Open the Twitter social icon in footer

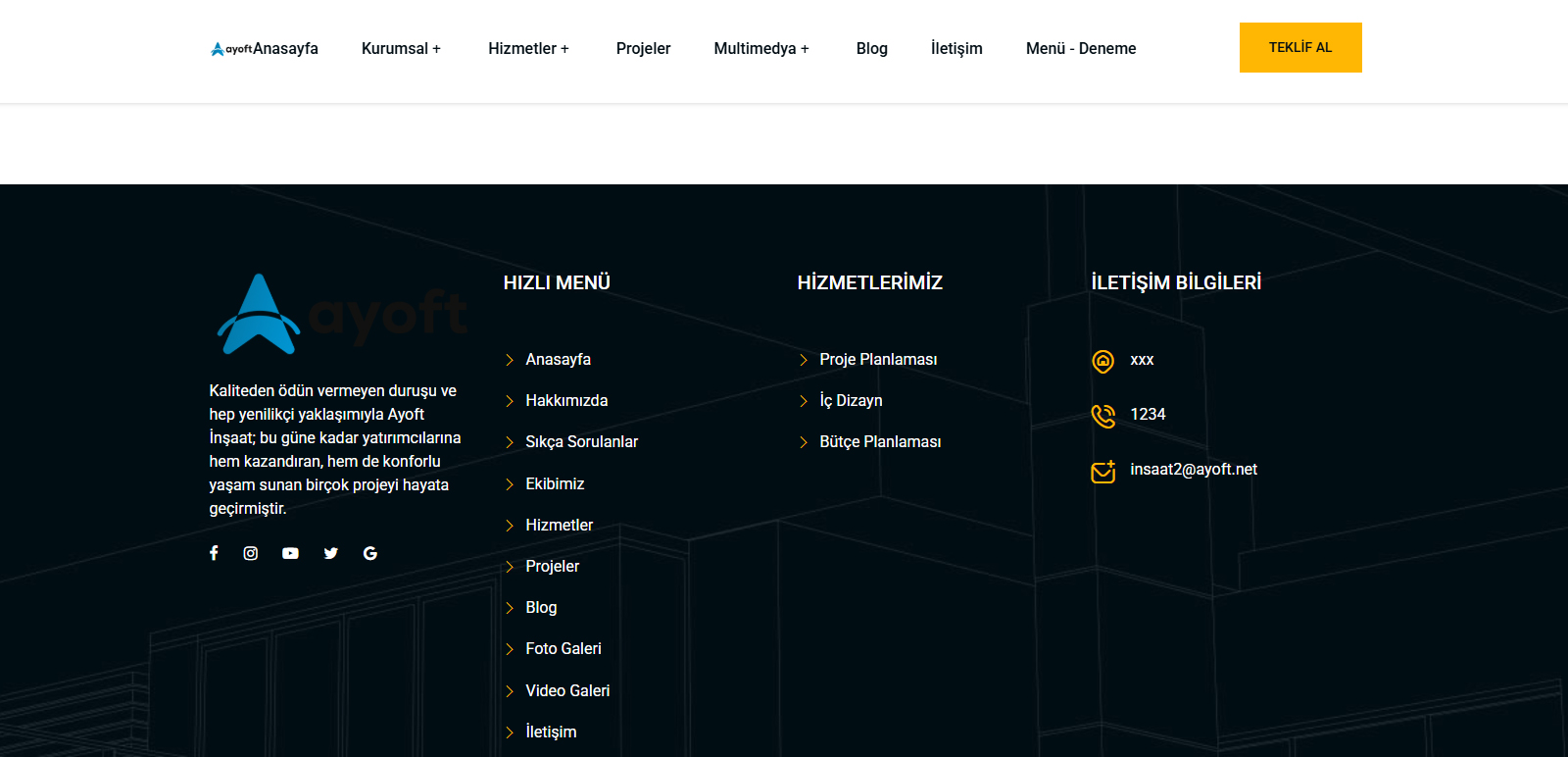(x=331, y=553)
